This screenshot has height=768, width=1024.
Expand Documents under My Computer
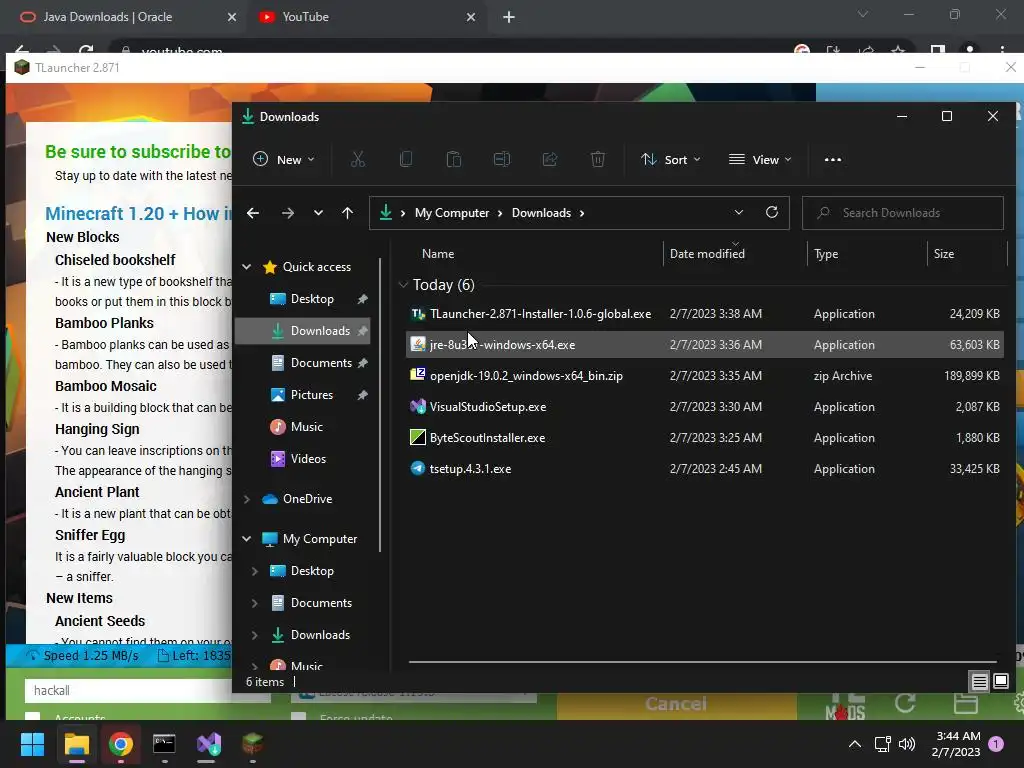[255, 603]
